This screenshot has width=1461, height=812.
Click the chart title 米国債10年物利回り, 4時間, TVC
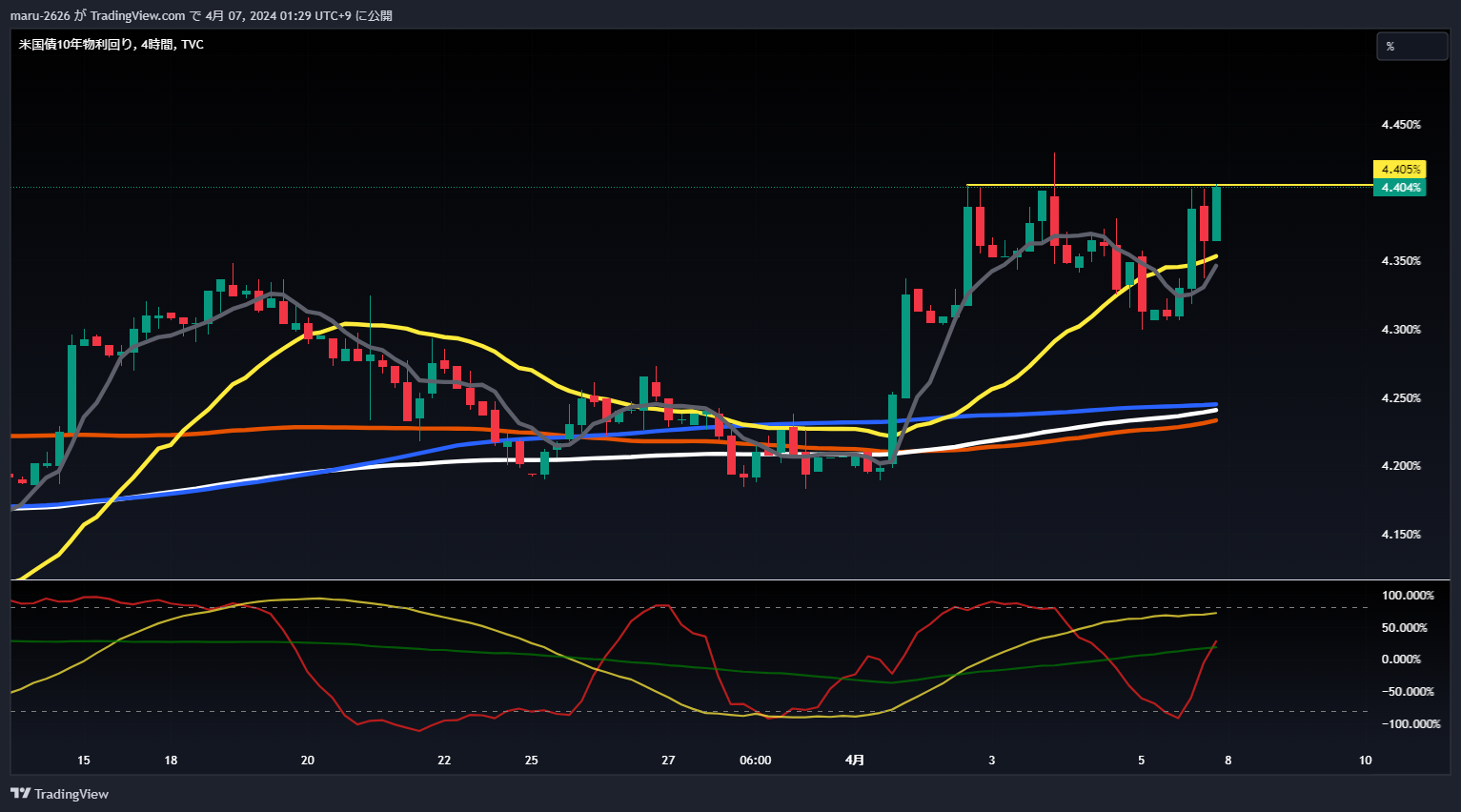pos(112,45)
